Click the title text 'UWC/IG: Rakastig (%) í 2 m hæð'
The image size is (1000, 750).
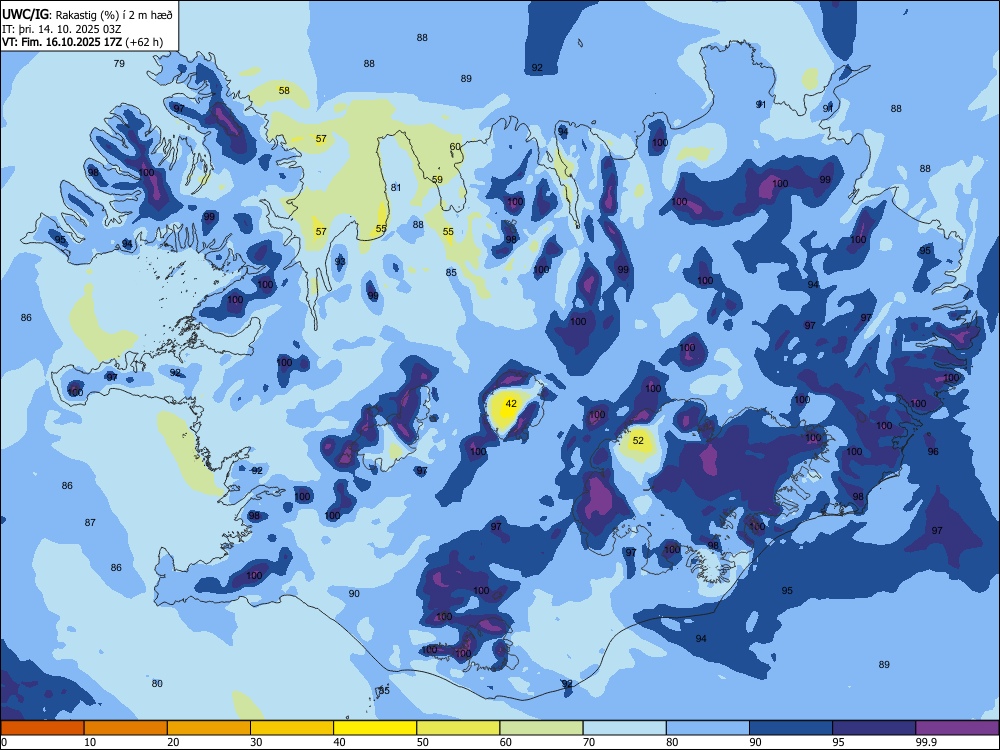tap(87, 15)
